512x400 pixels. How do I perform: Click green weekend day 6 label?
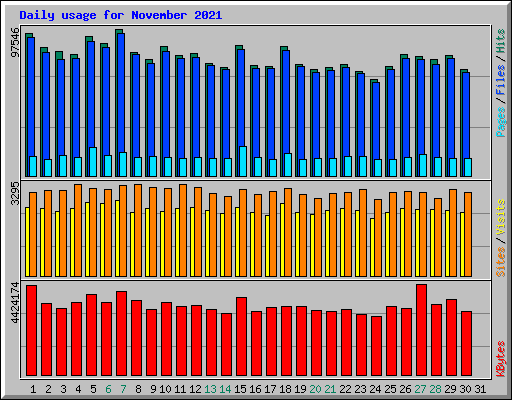coord(108,389)
